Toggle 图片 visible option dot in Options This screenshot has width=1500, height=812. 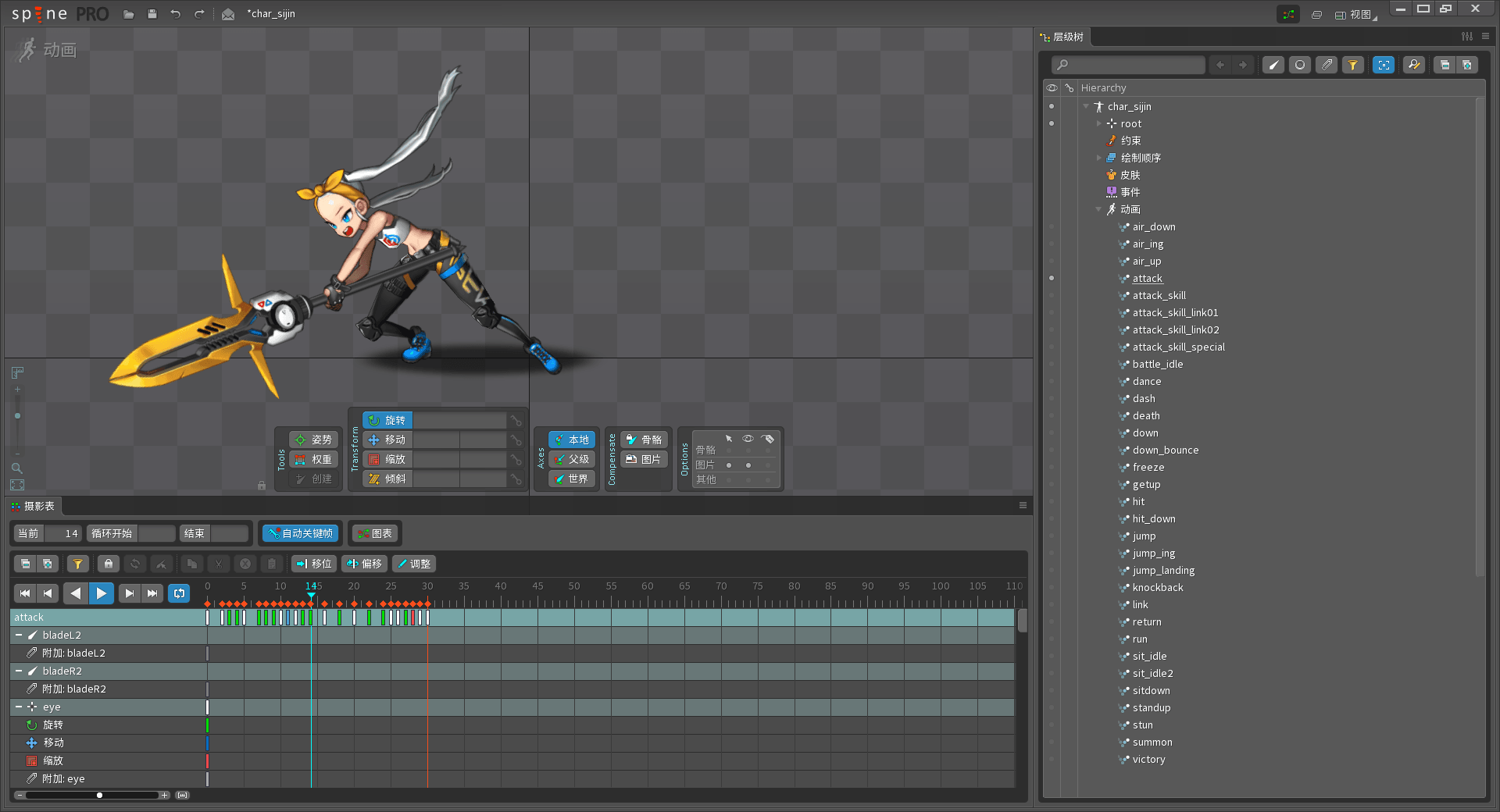(x=748, y=465)
